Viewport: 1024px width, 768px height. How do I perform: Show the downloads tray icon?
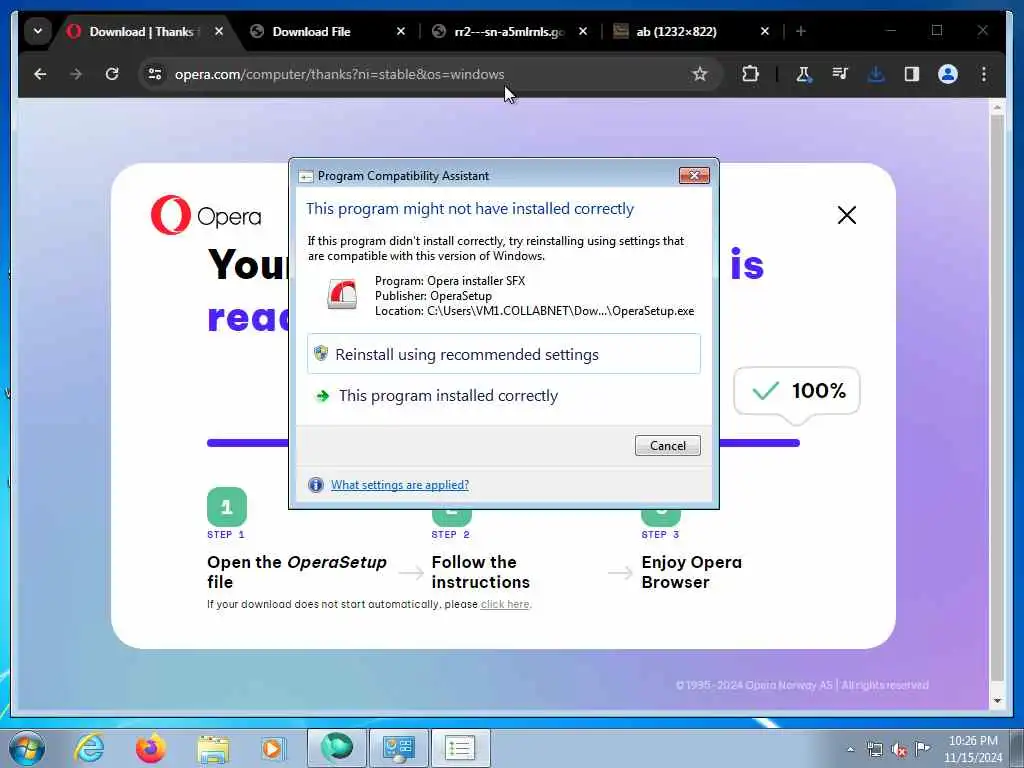(x=876, y=74)
